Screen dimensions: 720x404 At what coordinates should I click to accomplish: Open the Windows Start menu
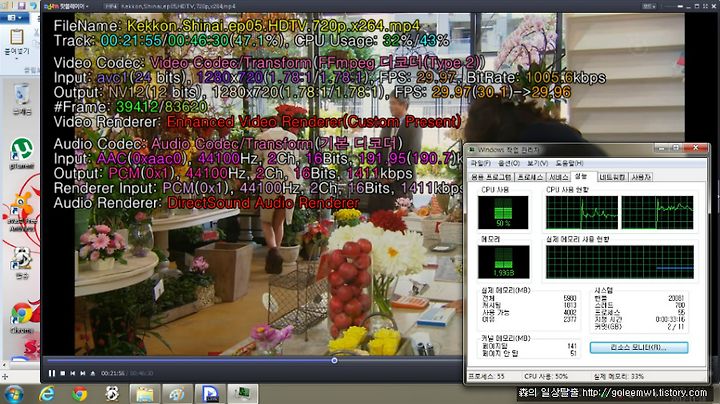[x=13, y=394]
